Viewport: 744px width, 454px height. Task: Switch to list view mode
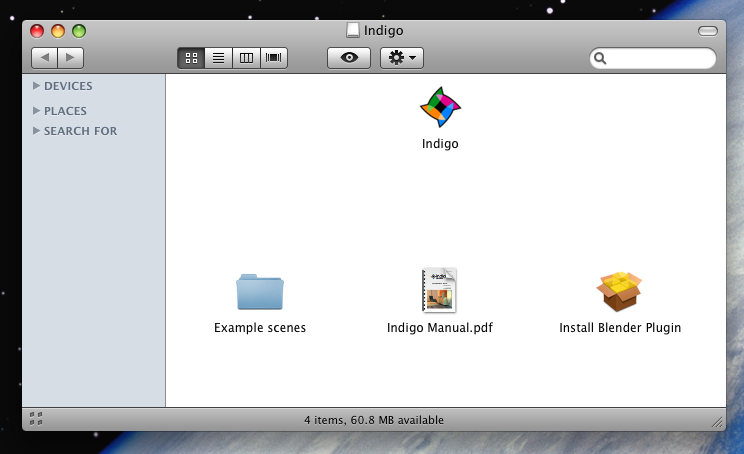pyautogui.click(x=218, y=58)
